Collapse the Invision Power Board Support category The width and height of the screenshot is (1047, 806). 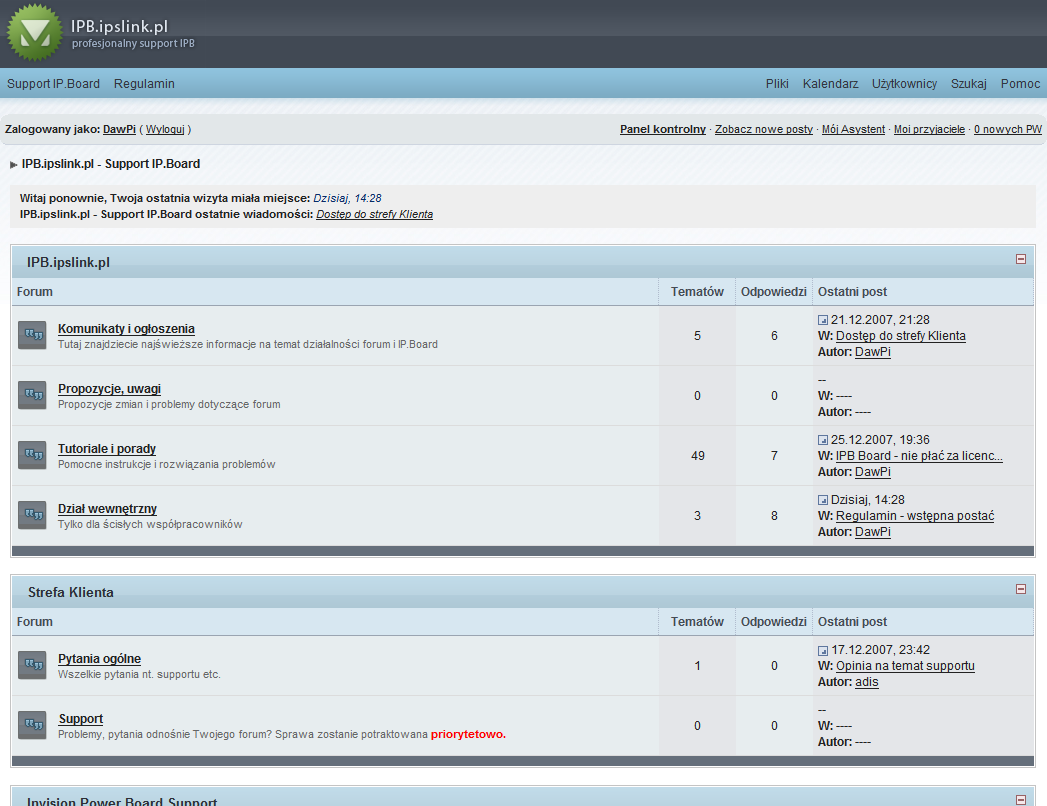click(x=1021, y=799)
